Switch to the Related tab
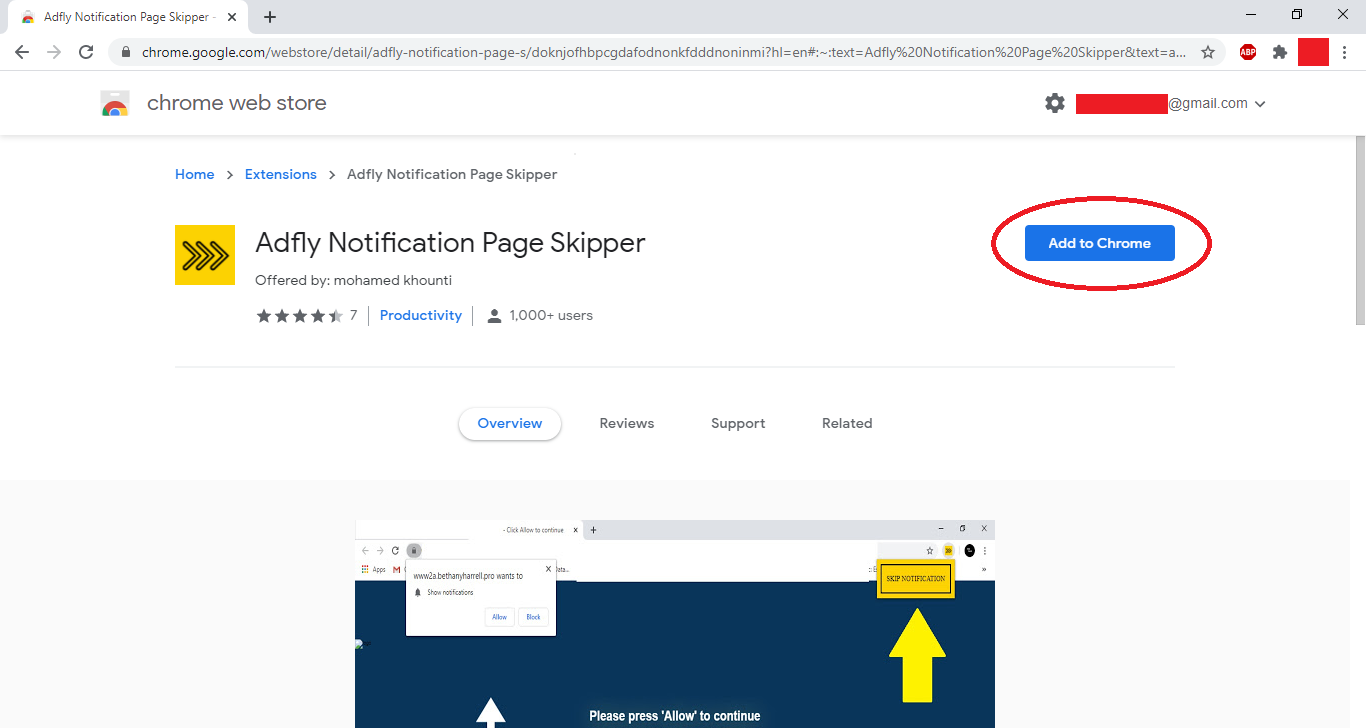 847,423
